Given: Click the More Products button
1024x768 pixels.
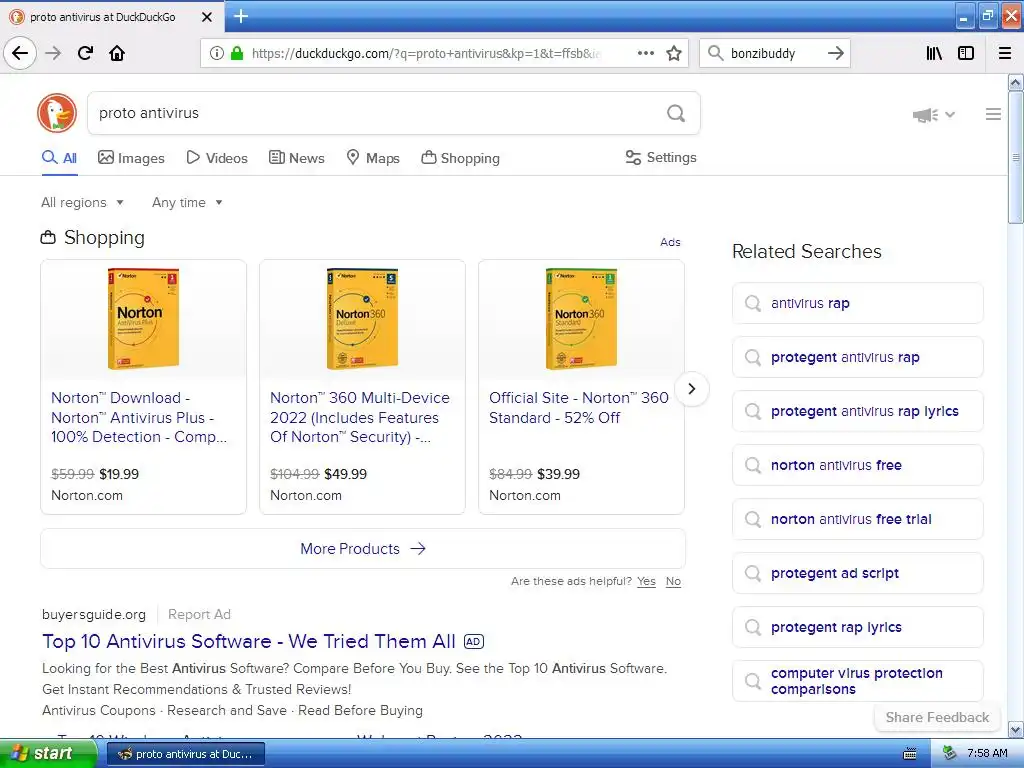Looking at the screenshot, I should tap(363, 549).
